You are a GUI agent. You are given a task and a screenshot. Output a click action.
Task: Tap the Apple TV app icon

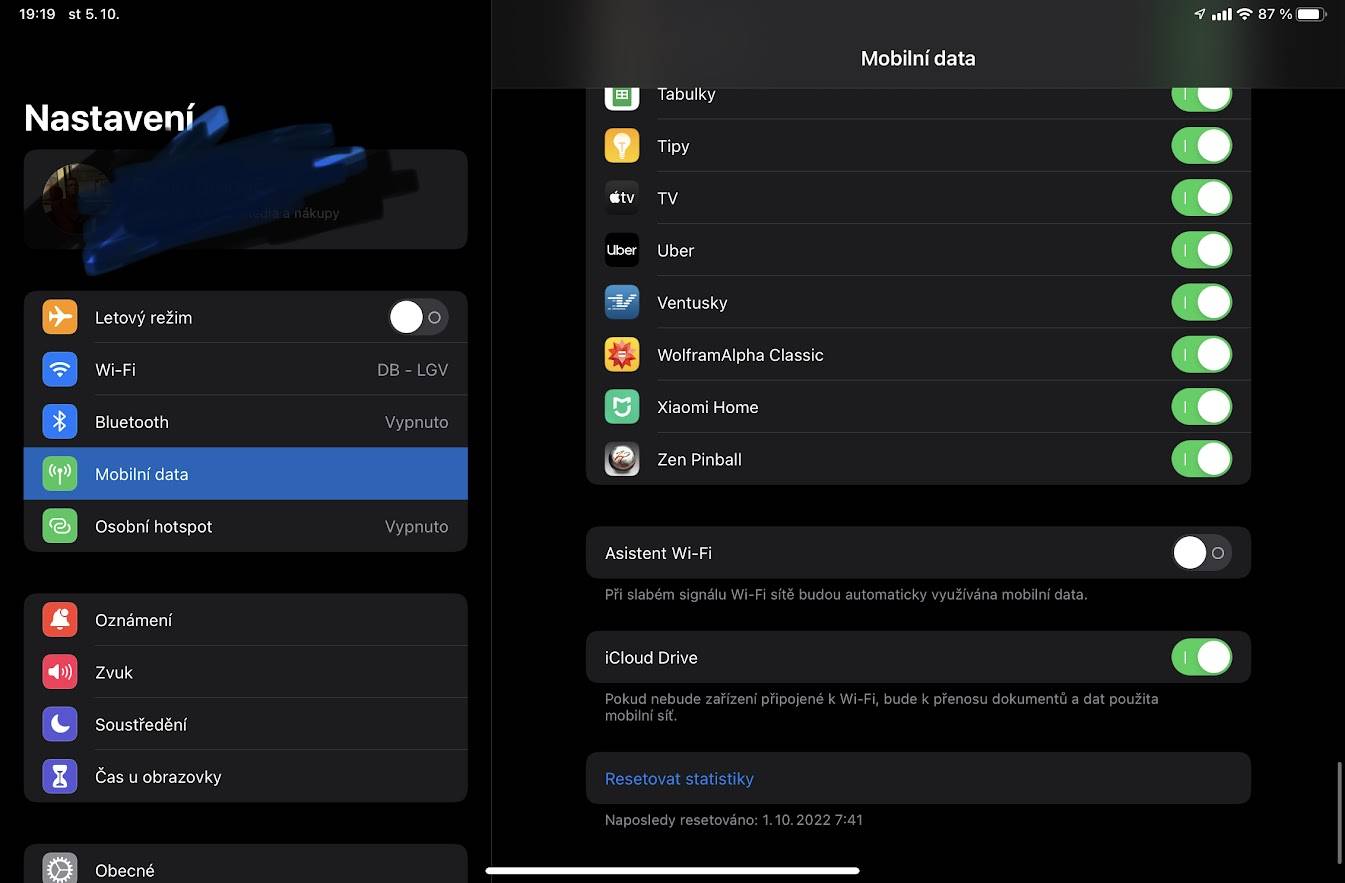622,198
